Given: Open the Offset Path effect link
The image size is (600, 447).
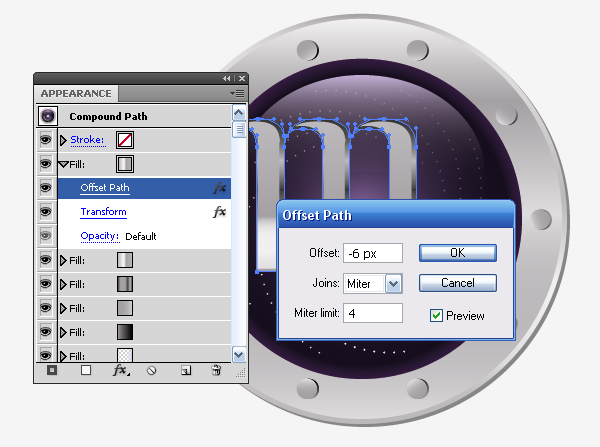Looking at the screenshot, I should tap(105, 188).
